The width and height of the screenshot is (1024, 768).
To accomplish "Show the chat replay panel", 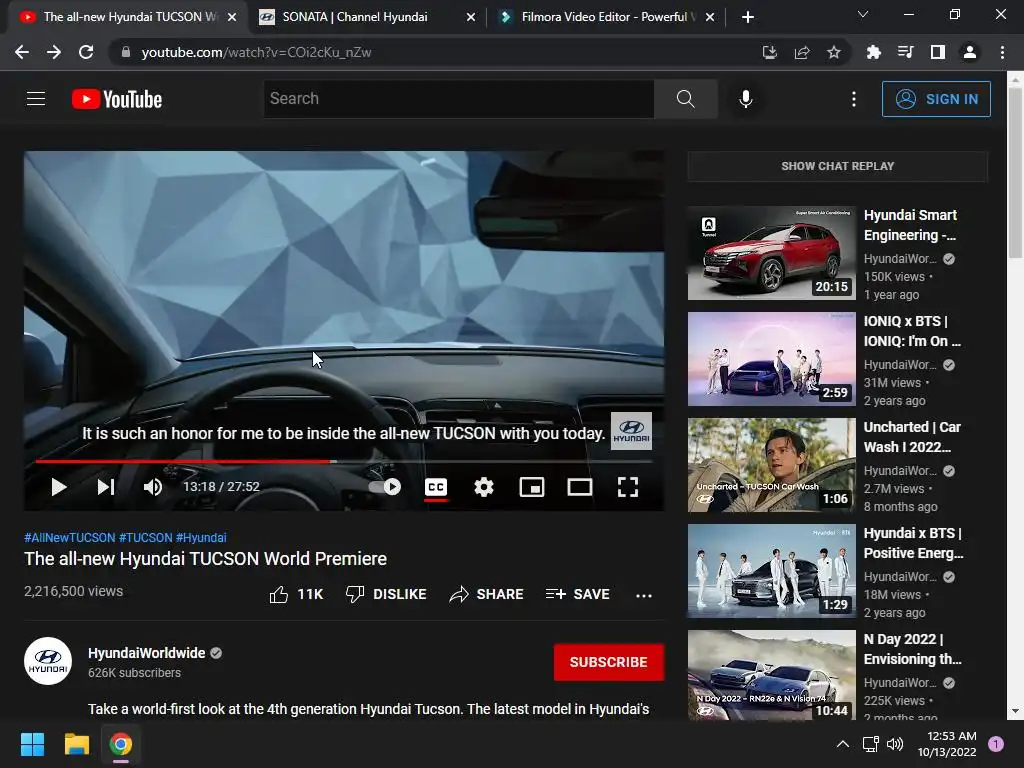I will point(837,166).
